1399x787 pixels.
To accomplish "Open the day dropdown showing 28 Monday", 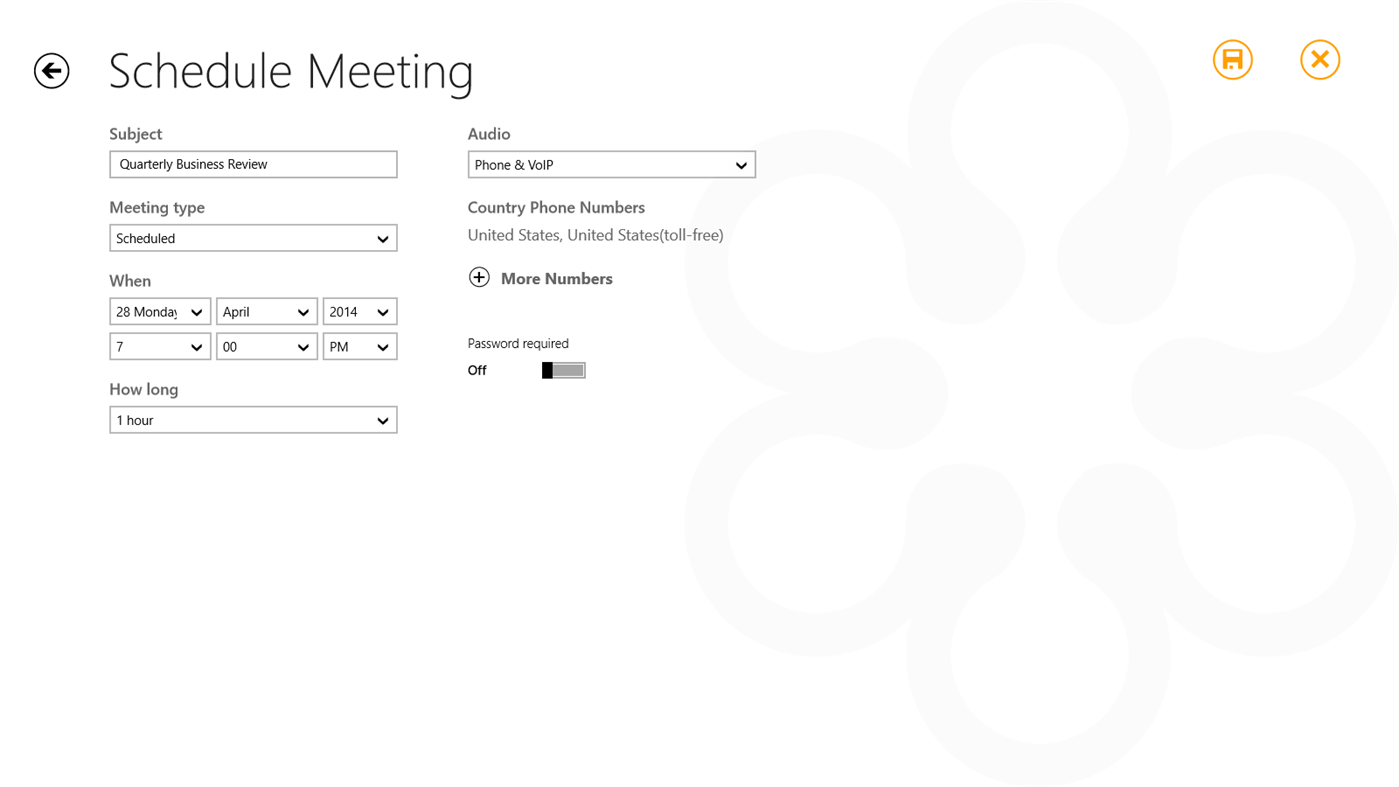I will click(159, 312).
